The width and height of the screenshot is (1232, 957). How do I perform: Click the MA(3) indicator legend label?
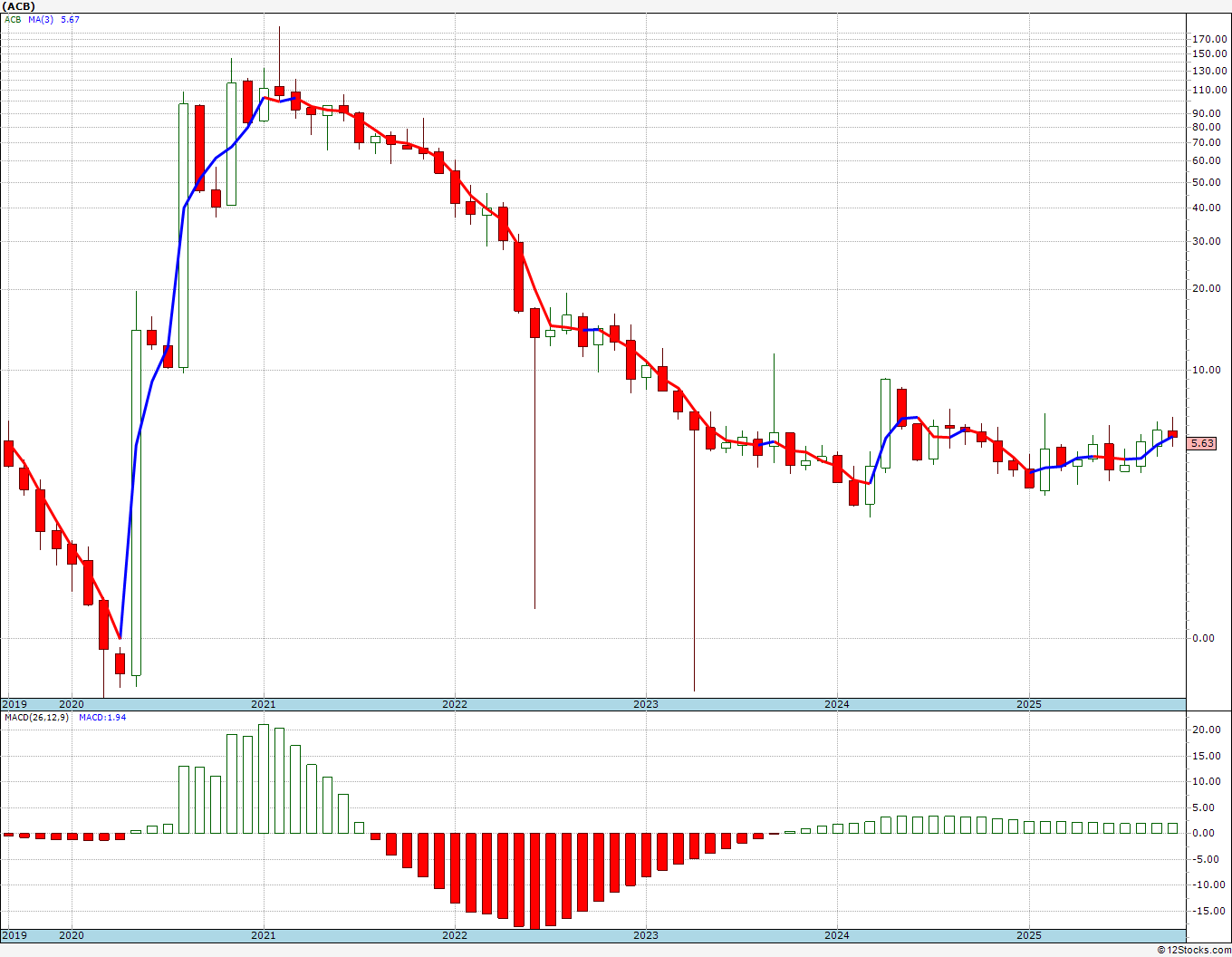pyautogui.click(x=40, y=19)
